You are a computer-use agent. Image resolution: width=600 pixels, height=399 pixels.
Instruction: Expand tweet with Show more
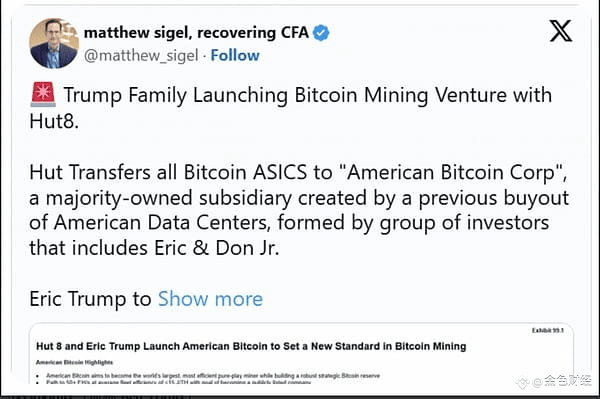[x=210, y=299]
